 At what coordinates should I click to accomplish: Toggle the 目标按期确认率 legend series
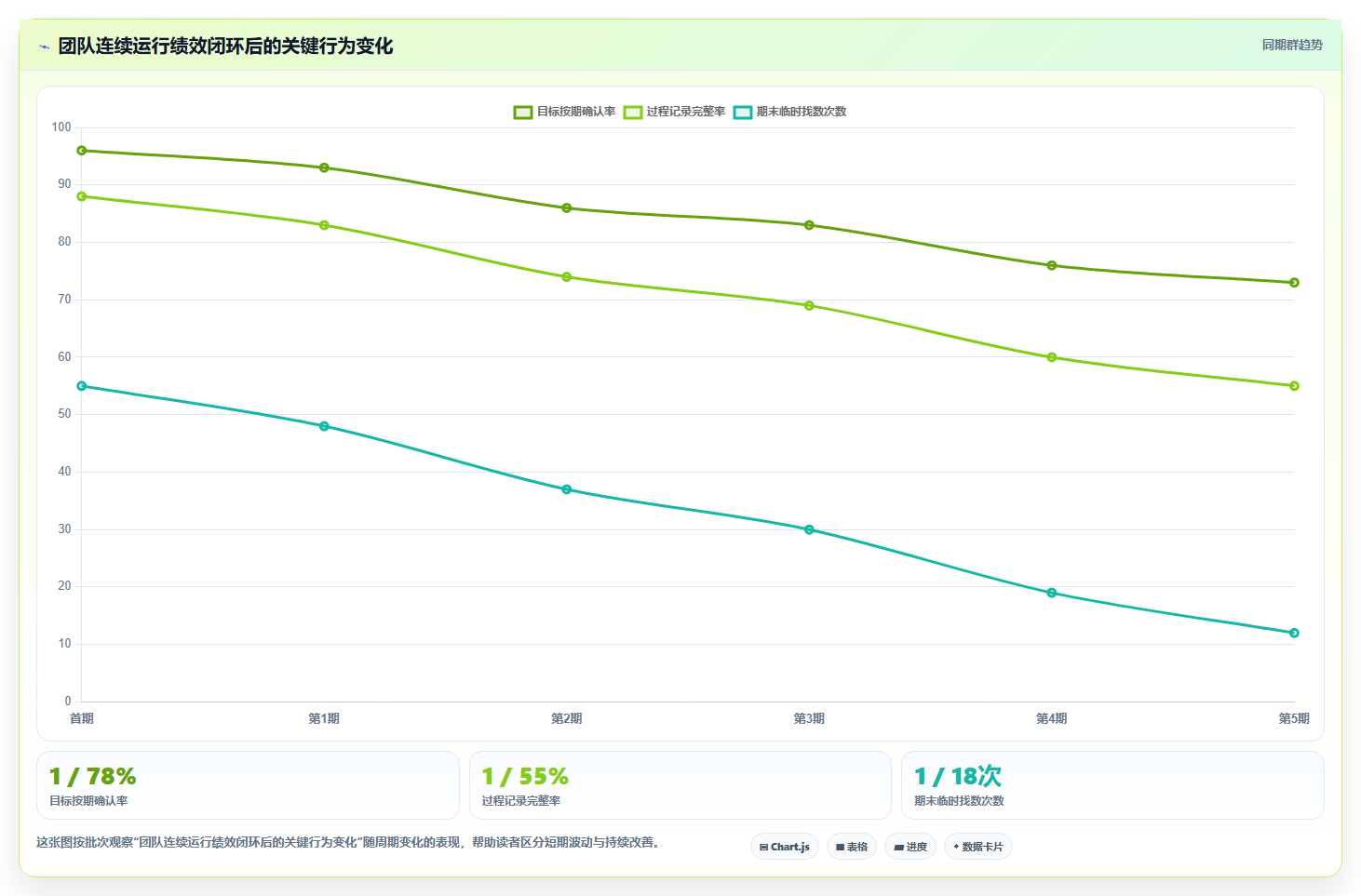point(564,112)
